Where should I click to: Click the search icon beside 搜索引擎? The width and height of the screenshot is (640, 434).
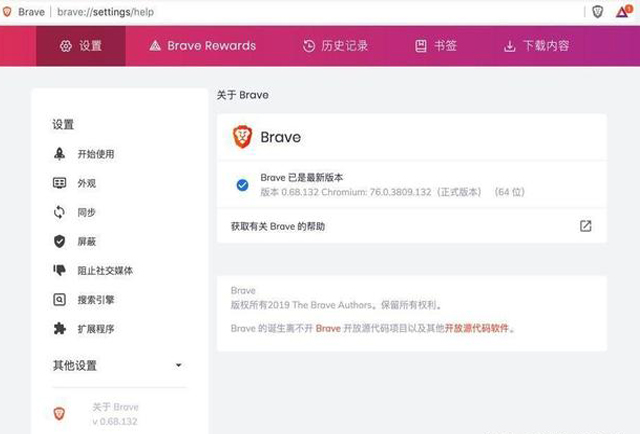pyautogui.click(x=60, y=300)
